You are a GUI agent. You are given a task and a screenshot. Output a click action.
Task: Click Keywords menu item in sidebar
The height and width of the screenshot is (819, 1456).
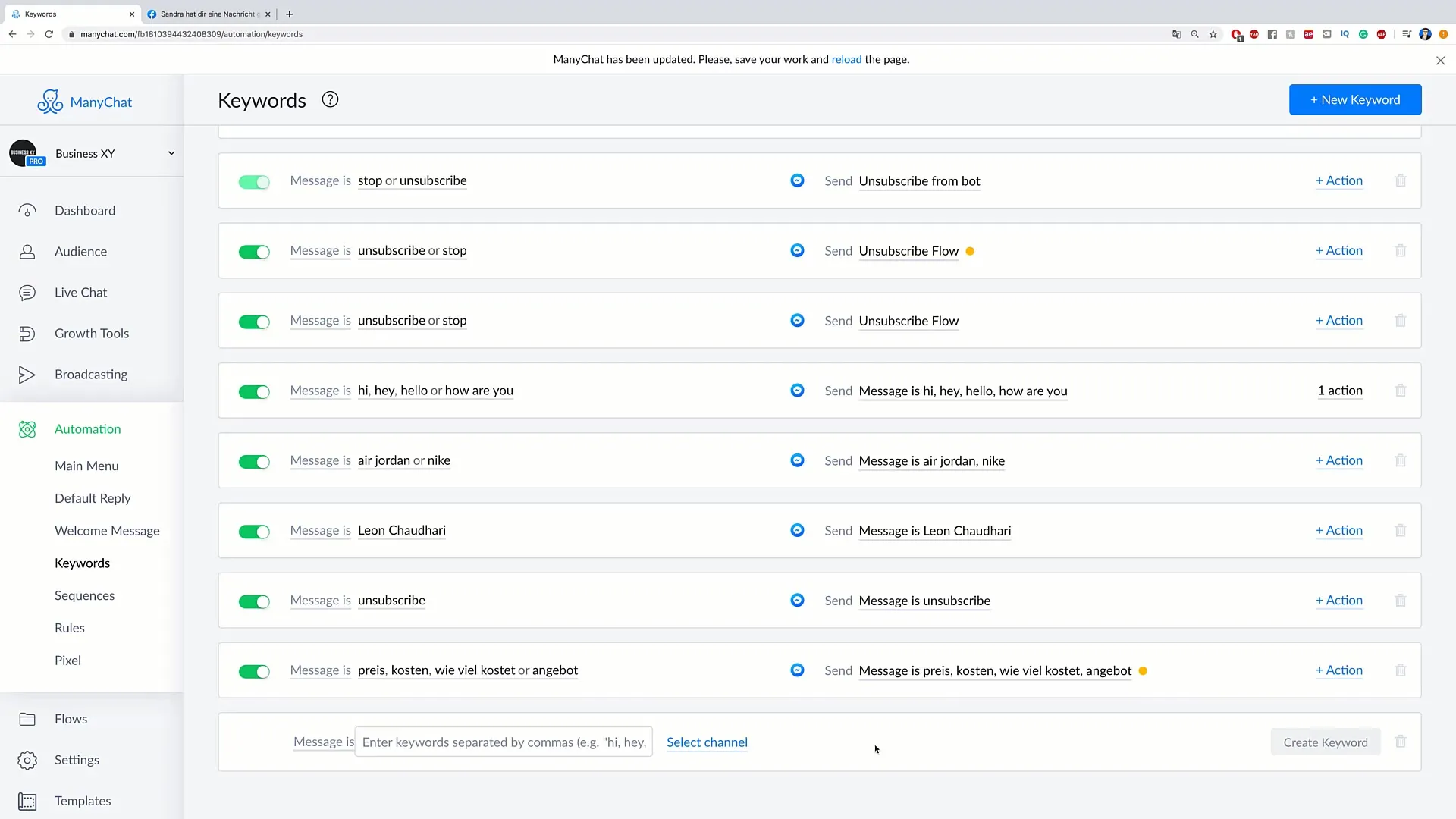point(82,562)
